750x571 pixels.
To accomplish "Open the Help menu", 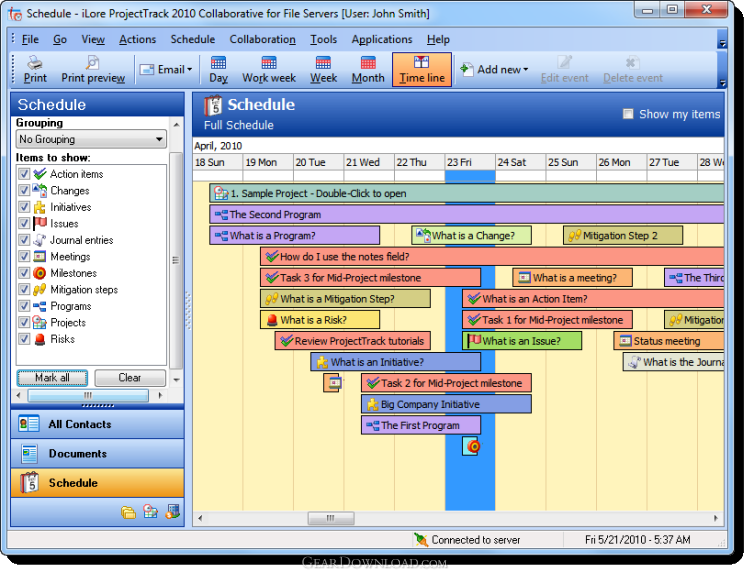I will click(x=438, y=39).
